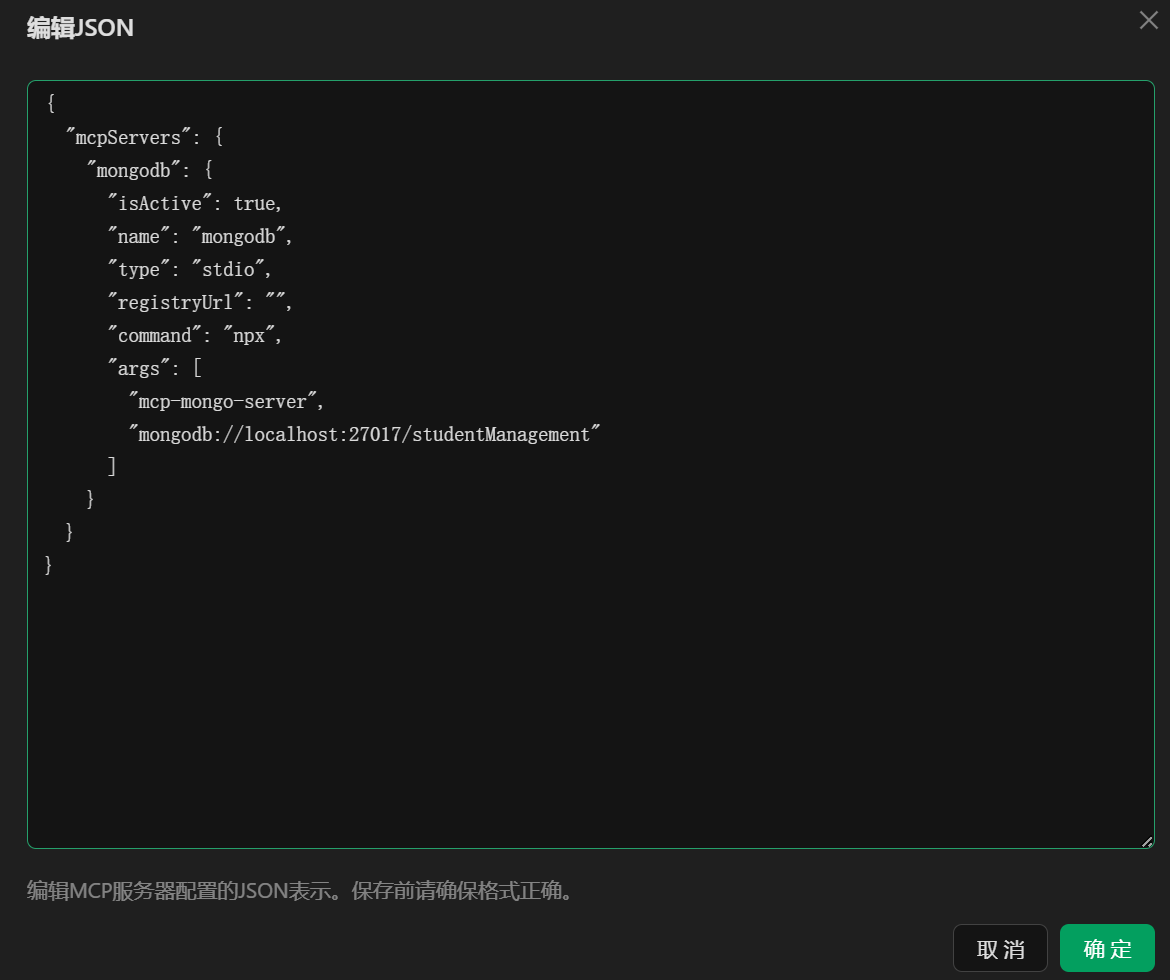Click the "command": "npx" line

point(195,336)
